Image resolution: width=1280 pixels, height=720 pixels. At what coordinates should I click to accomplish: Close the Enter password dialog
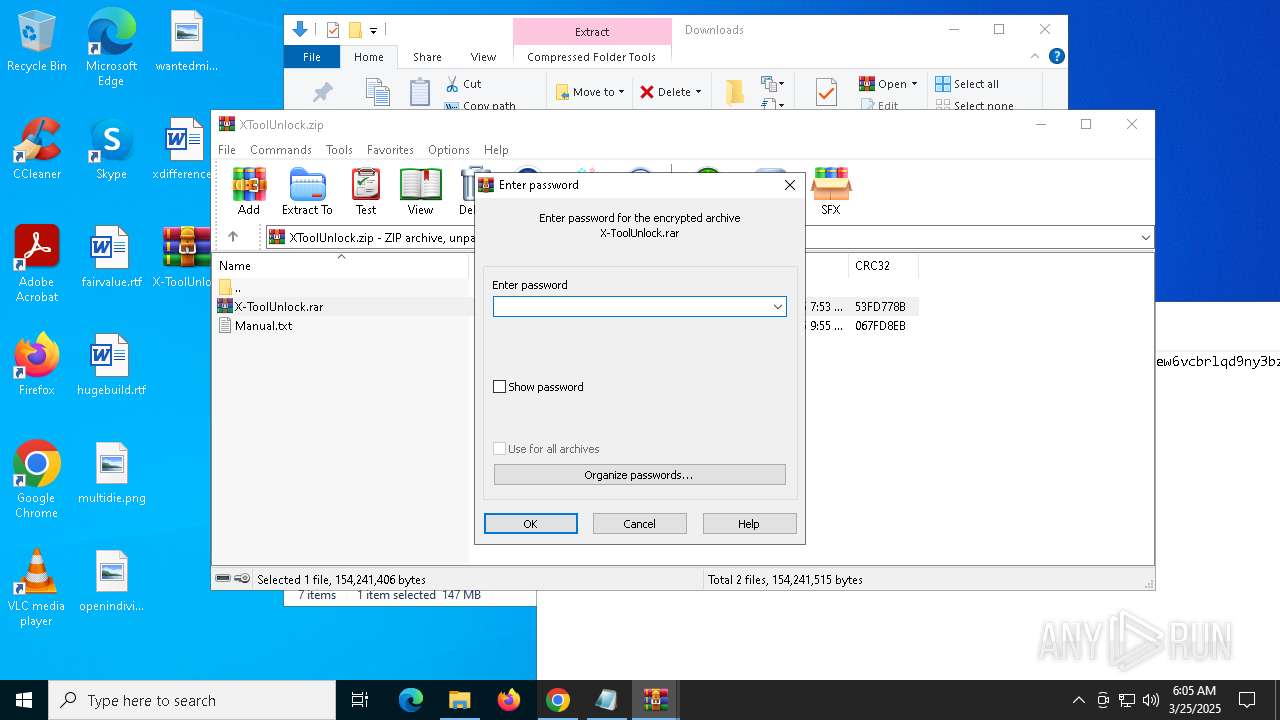click(789, 185)
